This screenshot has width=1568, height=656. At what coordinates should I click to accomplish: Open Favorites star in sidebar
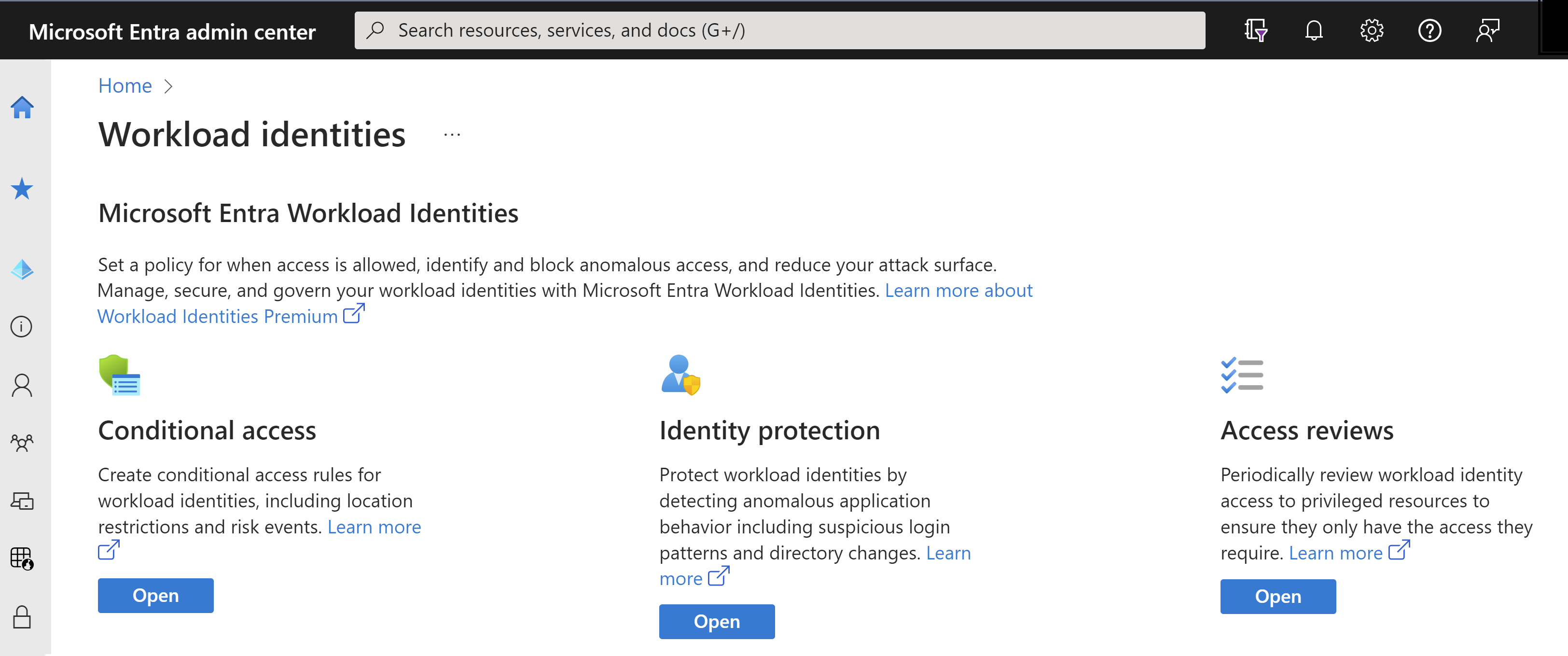pos(22,189)
